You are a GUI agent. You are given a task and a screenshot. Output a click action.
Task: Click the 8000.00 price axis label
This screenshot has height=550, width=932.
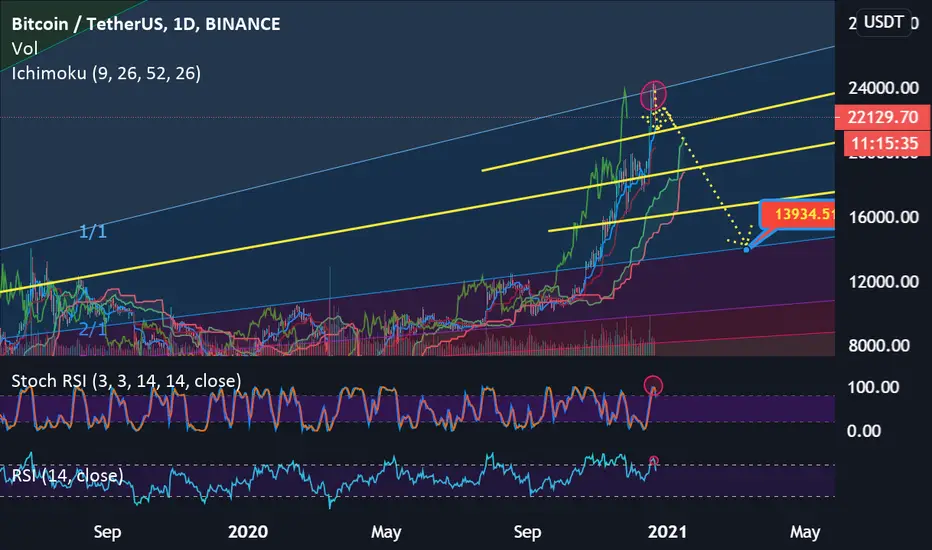click(879, 345)
